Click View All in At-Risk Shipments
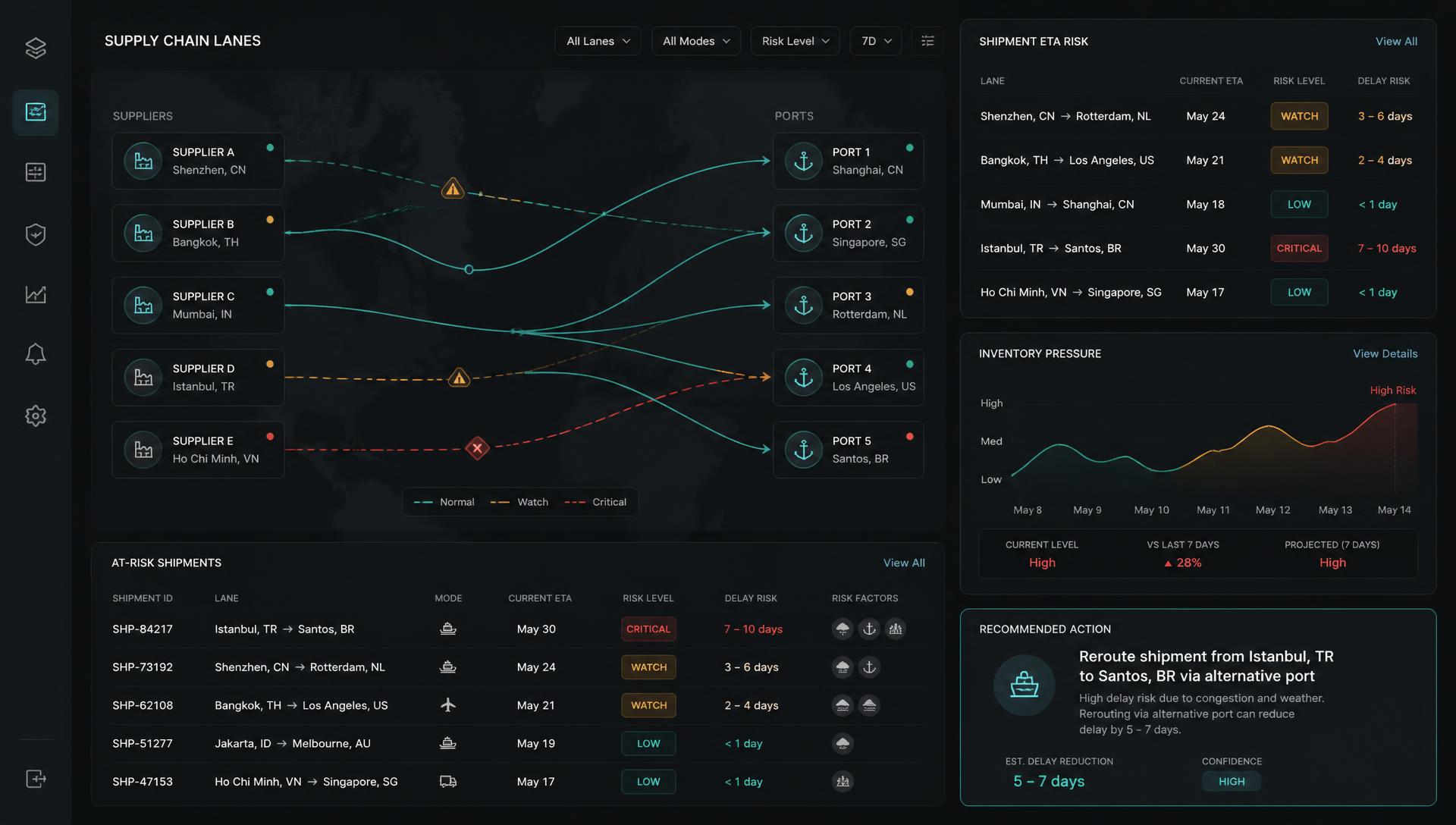The height and width of the screenshot is (825, 1456). (904, 563)
